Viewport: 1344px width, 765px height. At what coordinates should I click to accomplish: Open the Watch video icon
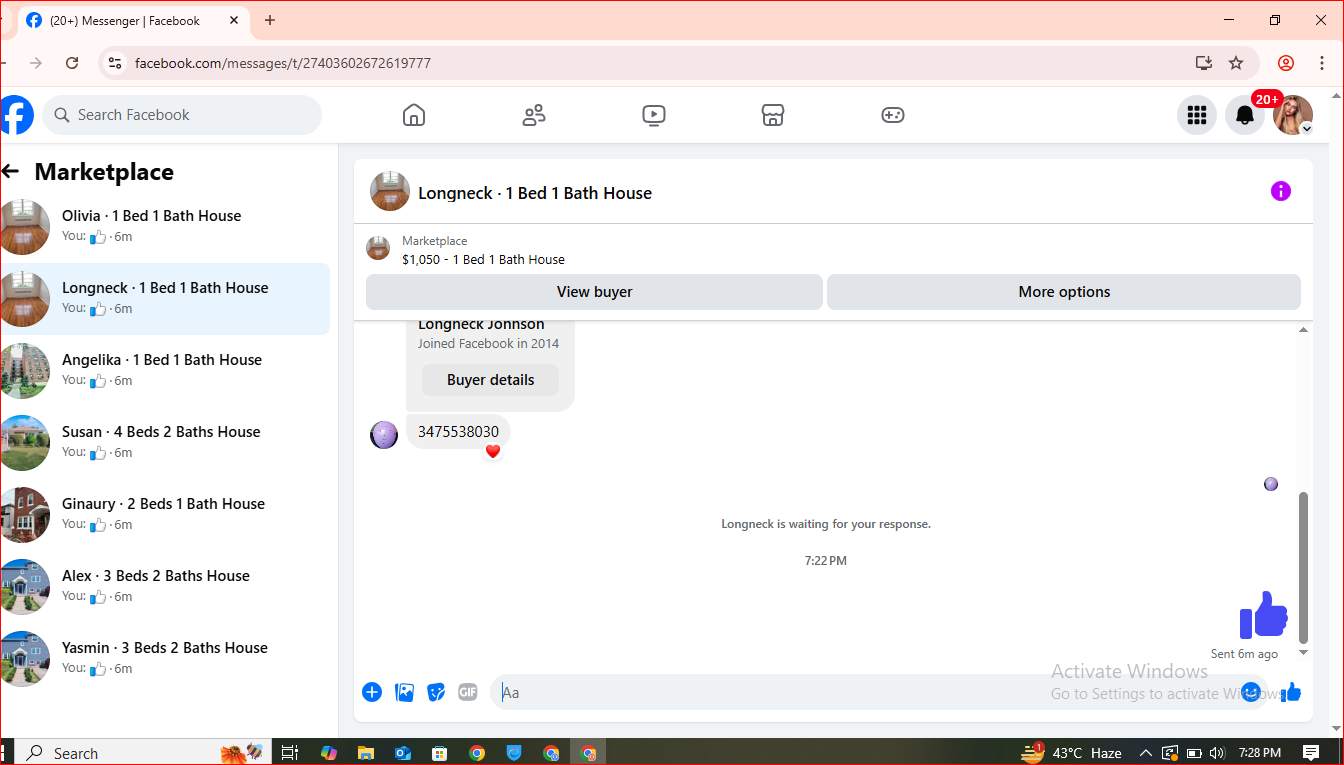(x=653, y=115)
